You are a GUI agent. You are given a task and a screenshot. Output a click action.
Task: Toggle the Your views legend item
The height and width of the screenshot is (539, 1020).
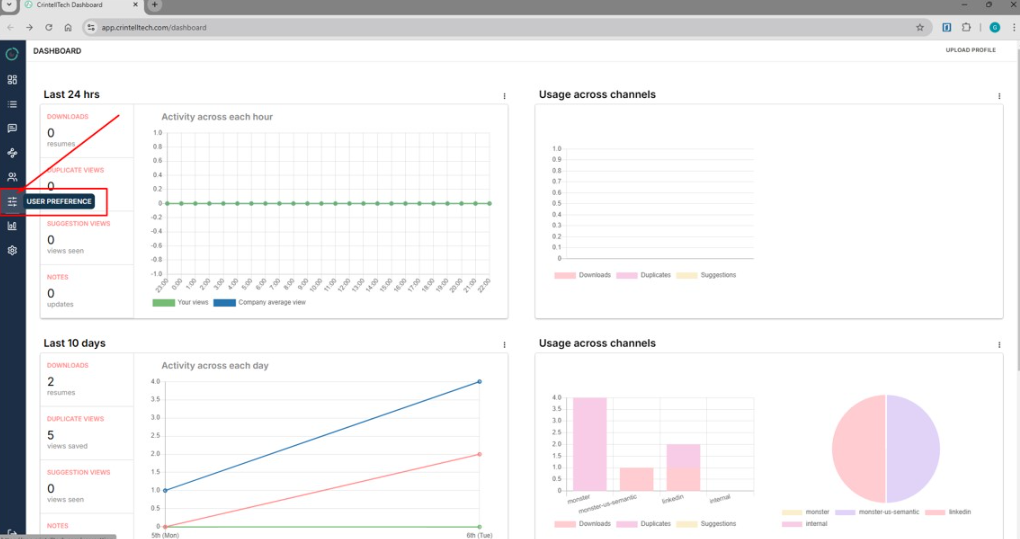(180, 302)
